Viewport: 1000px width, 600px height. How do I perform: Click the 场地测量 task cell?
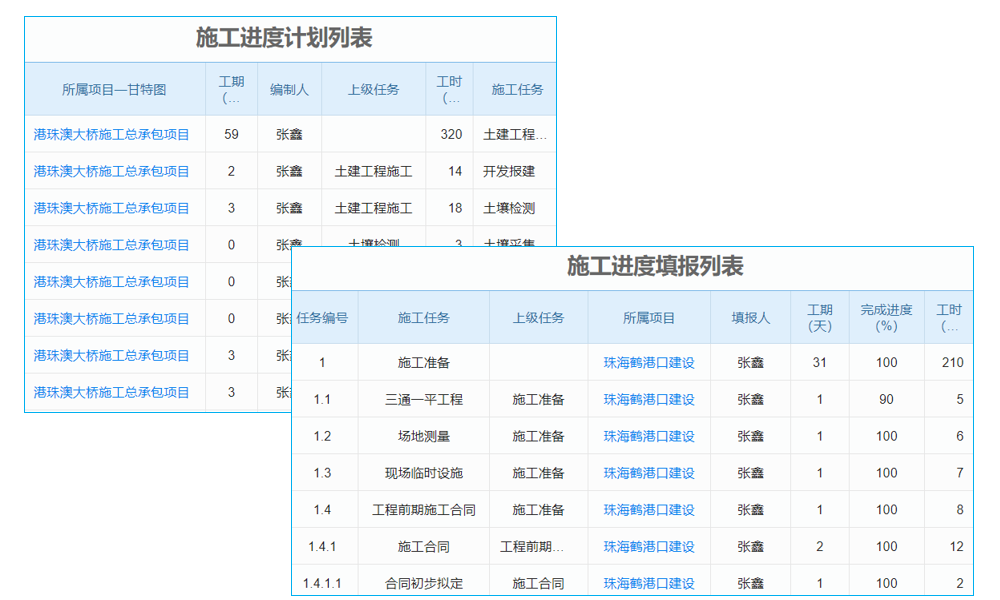[423, 436]
